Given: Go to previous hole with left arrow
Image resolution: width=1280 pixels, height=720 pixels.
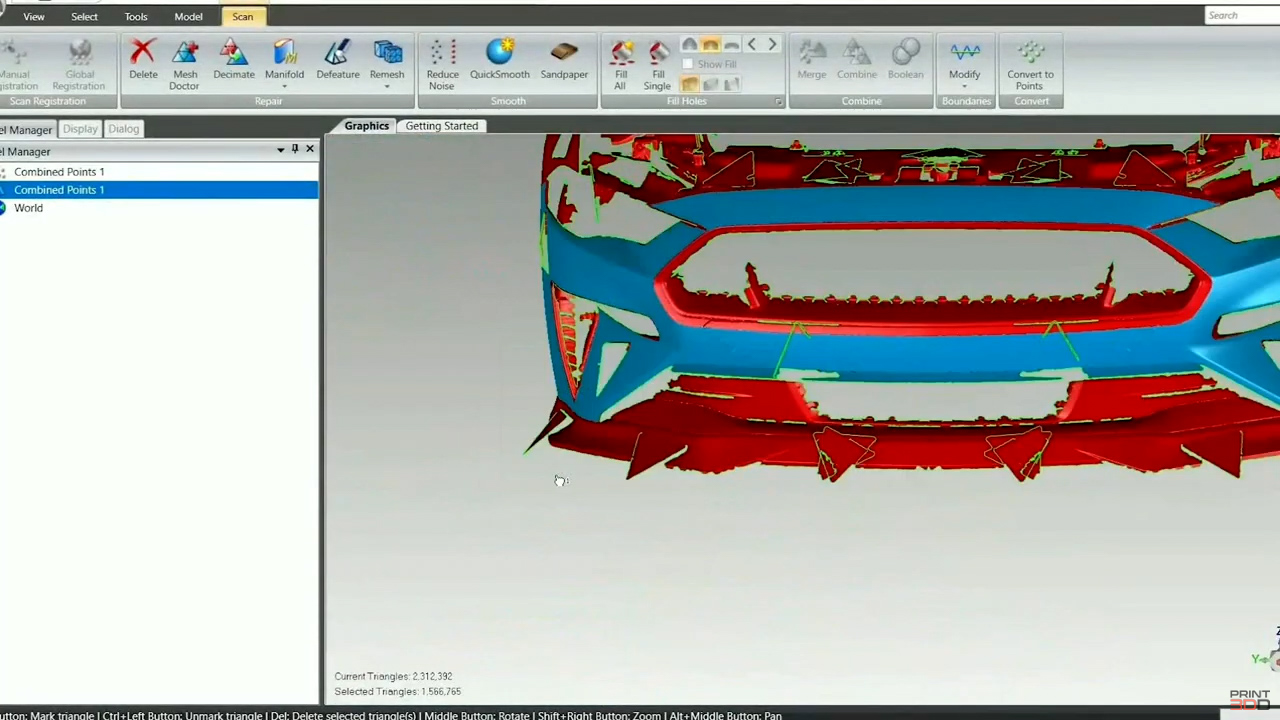Looking at the screenshot, I should tap(752, 45).
